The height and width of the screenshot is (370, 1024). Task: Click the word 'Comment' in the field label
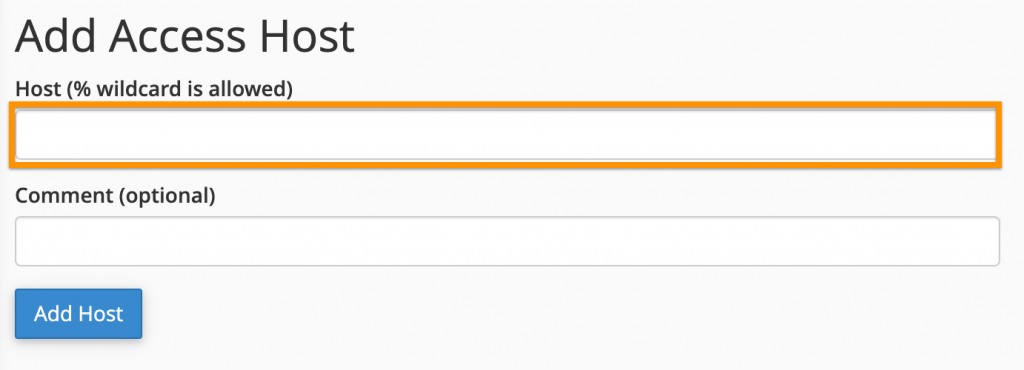pyautogui.click(x=64, y=194)
